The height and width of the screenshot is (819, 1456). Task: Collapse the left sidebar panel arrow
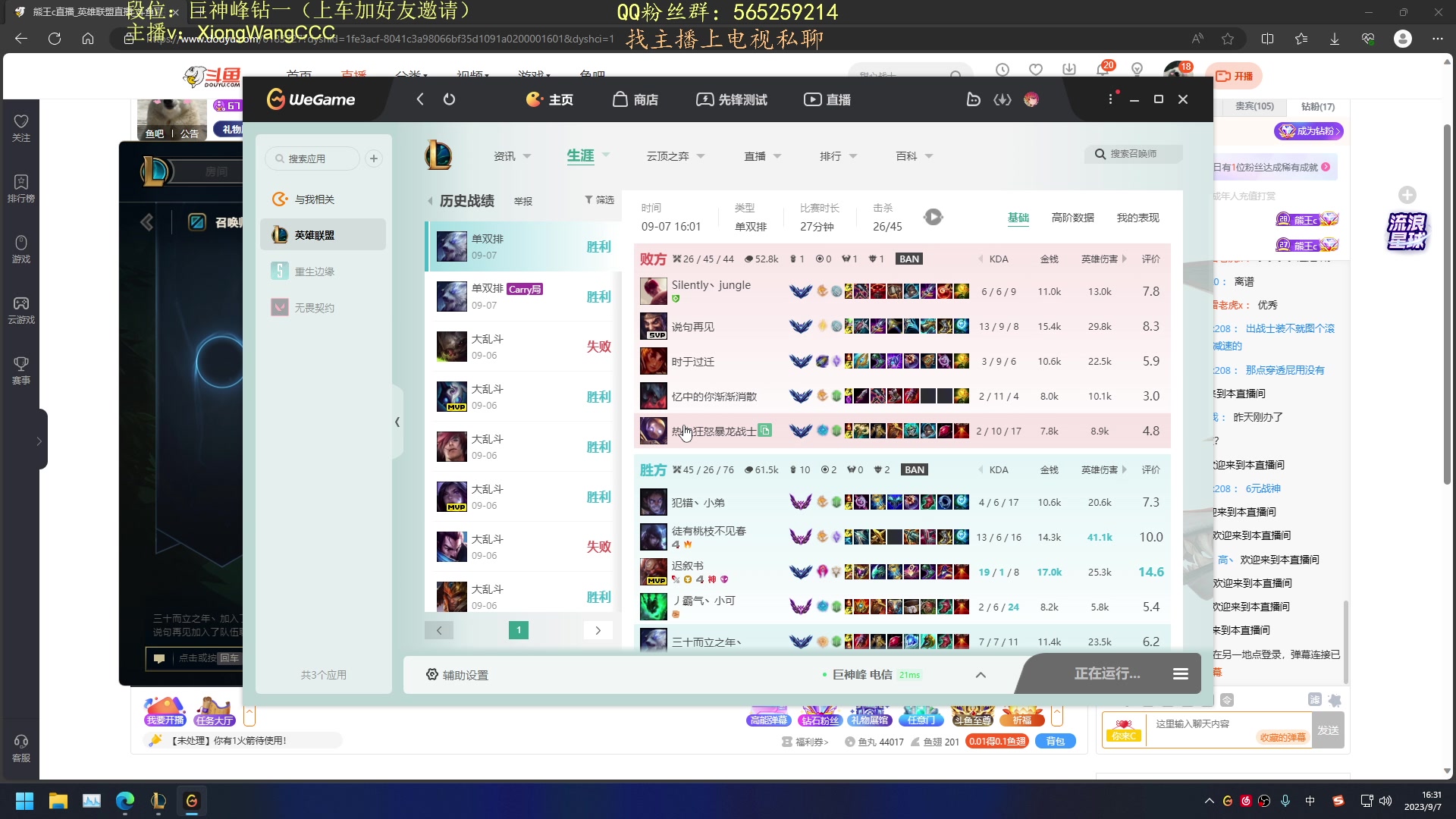coord(397,422)
